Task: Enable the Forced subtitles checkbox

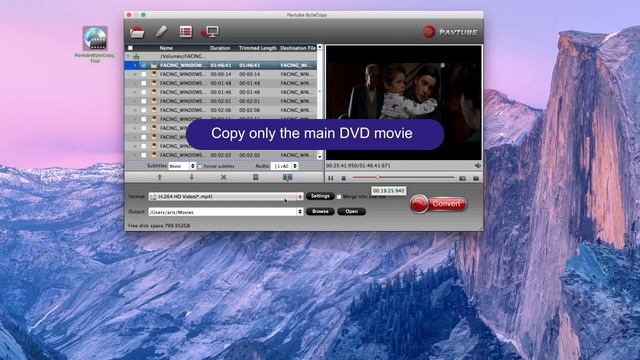Action: tap(200, 167)
